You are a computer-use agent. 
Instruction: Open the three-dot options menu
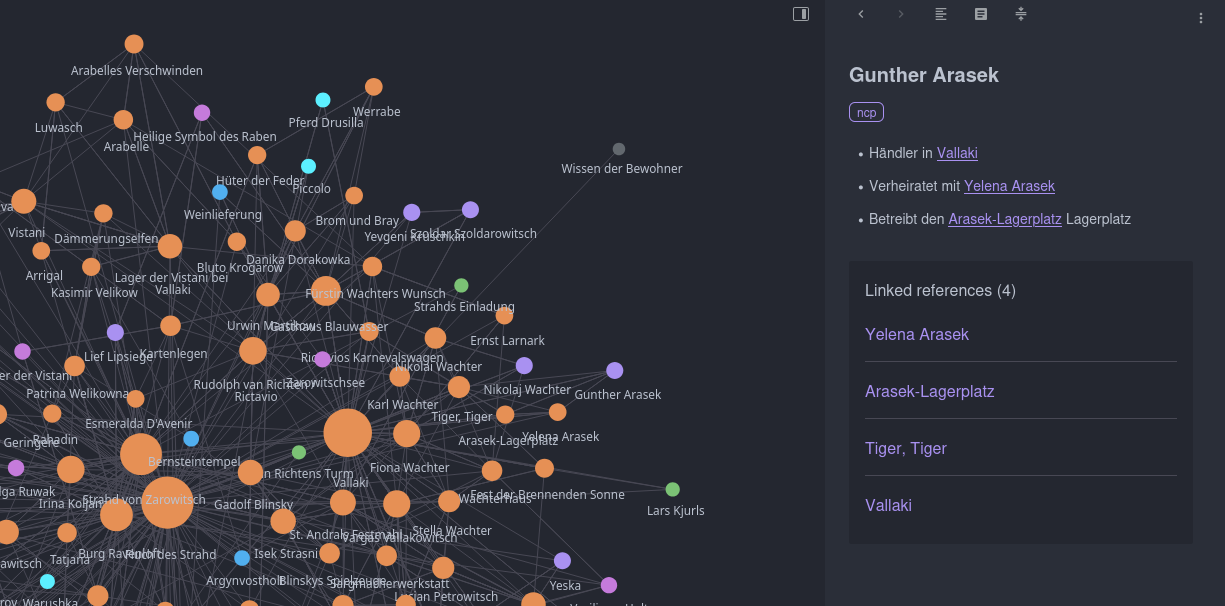1199,17
